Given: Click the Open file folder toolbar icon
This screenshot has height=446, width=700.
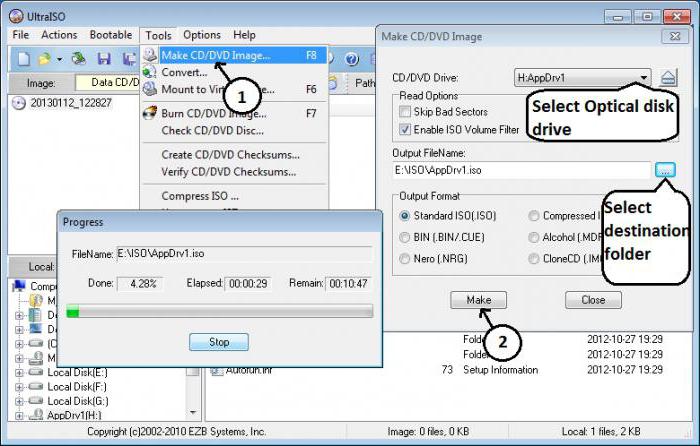Looking at the screenshot, I should [x=45, y=58].
